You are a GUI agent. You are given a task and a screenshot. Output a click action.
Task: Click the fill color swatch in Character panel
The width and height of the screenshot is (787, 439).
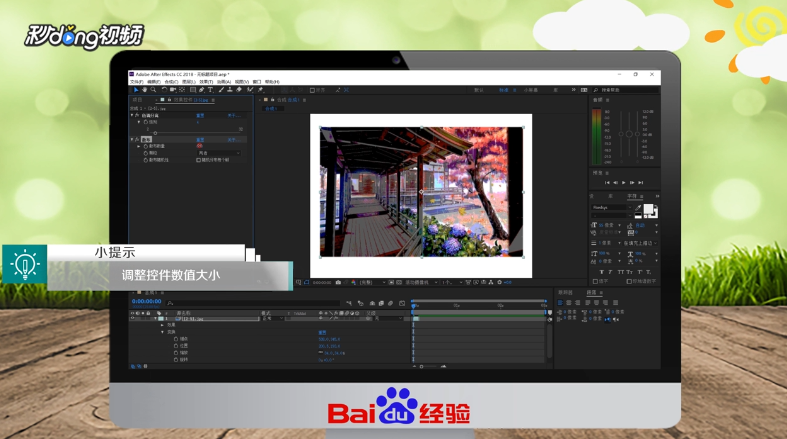(x=648, y=209)
